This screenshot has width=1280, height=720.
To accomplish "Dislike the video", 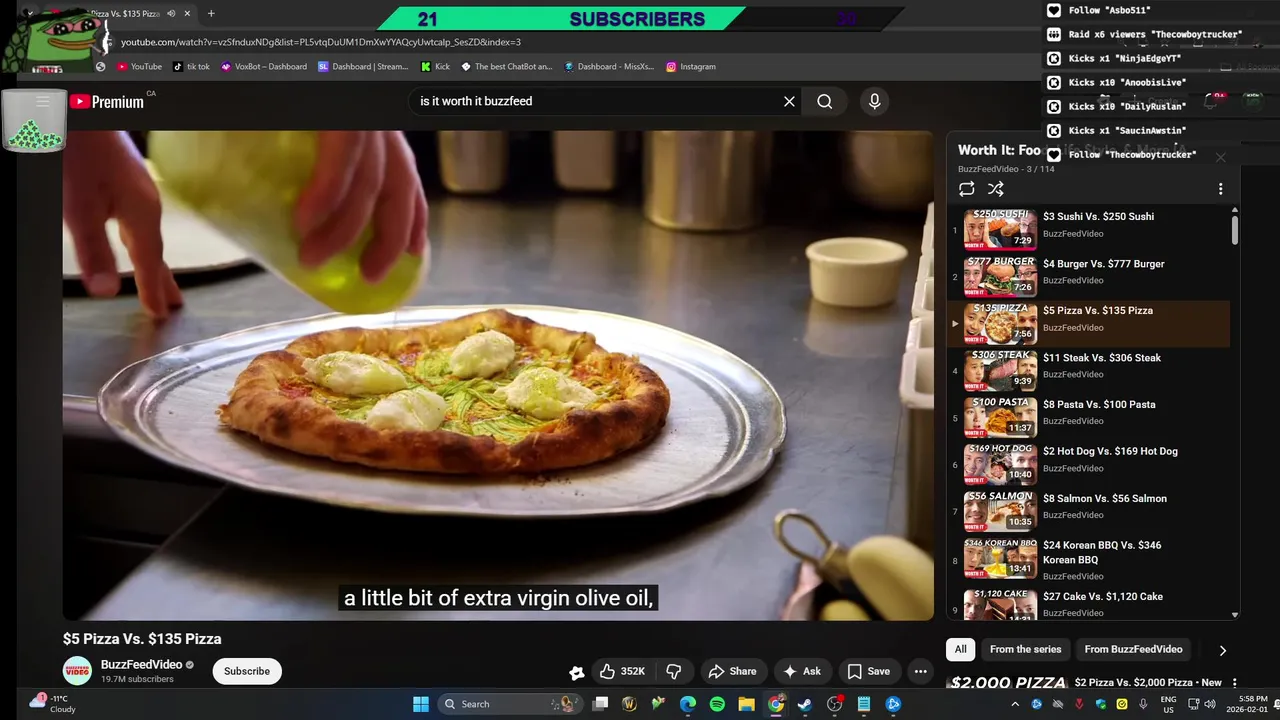I will click(673, 671).
